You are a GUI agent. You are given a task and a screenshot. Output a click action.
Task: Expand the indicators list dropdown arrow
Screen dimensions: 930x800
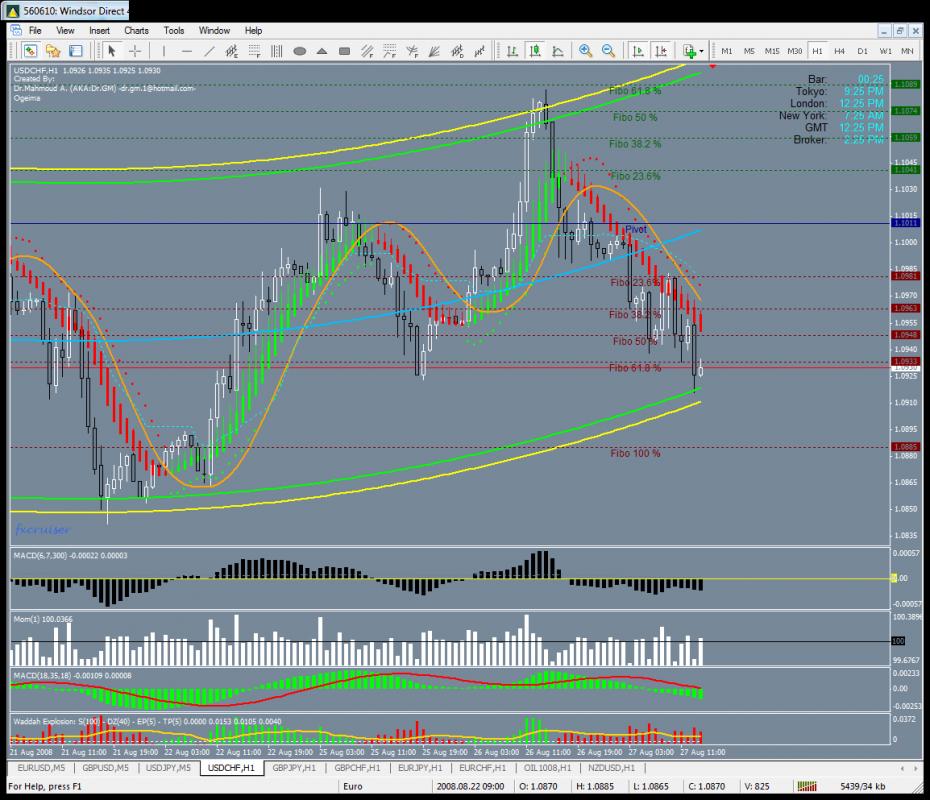point(702,51)
